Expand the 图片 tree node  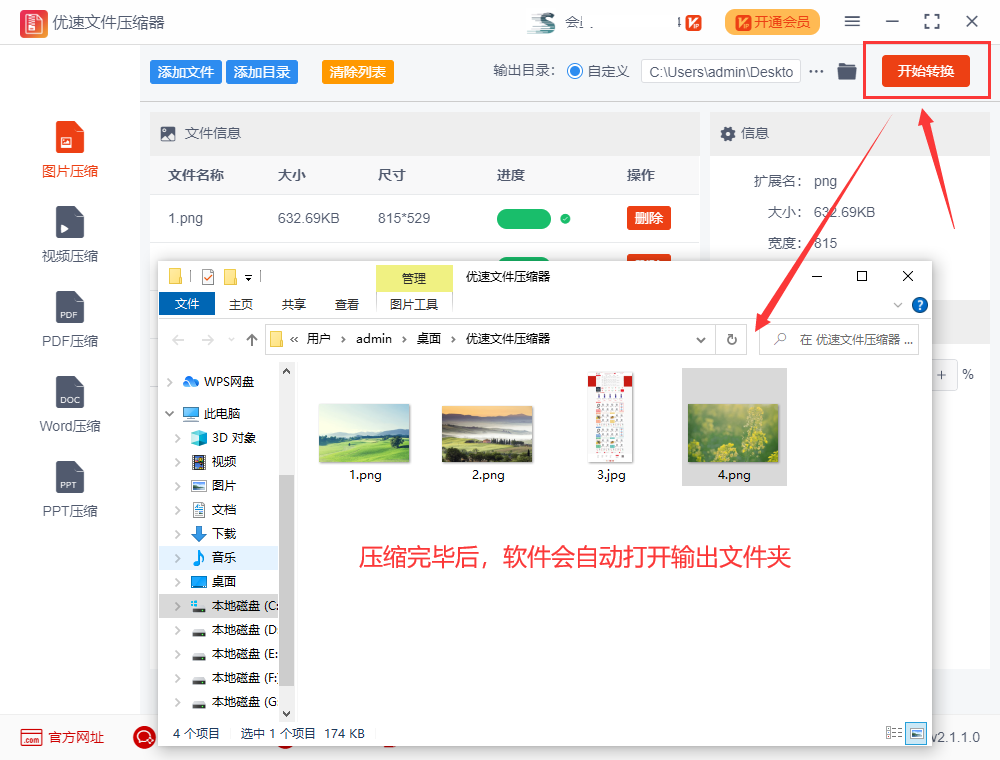pyautogui.click(x=177, y=486)
